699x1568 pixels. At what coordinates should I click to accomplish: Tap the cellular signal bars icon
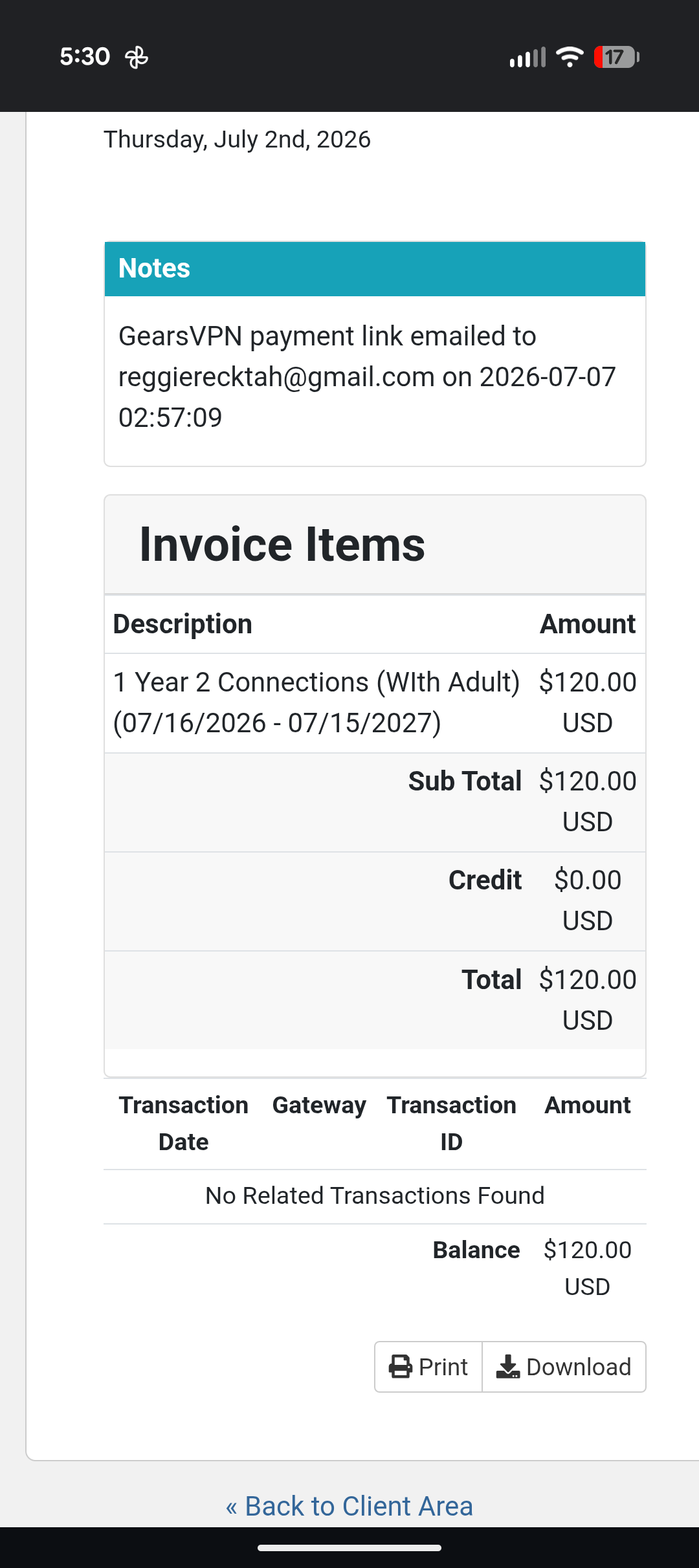[x=527, y=57]
